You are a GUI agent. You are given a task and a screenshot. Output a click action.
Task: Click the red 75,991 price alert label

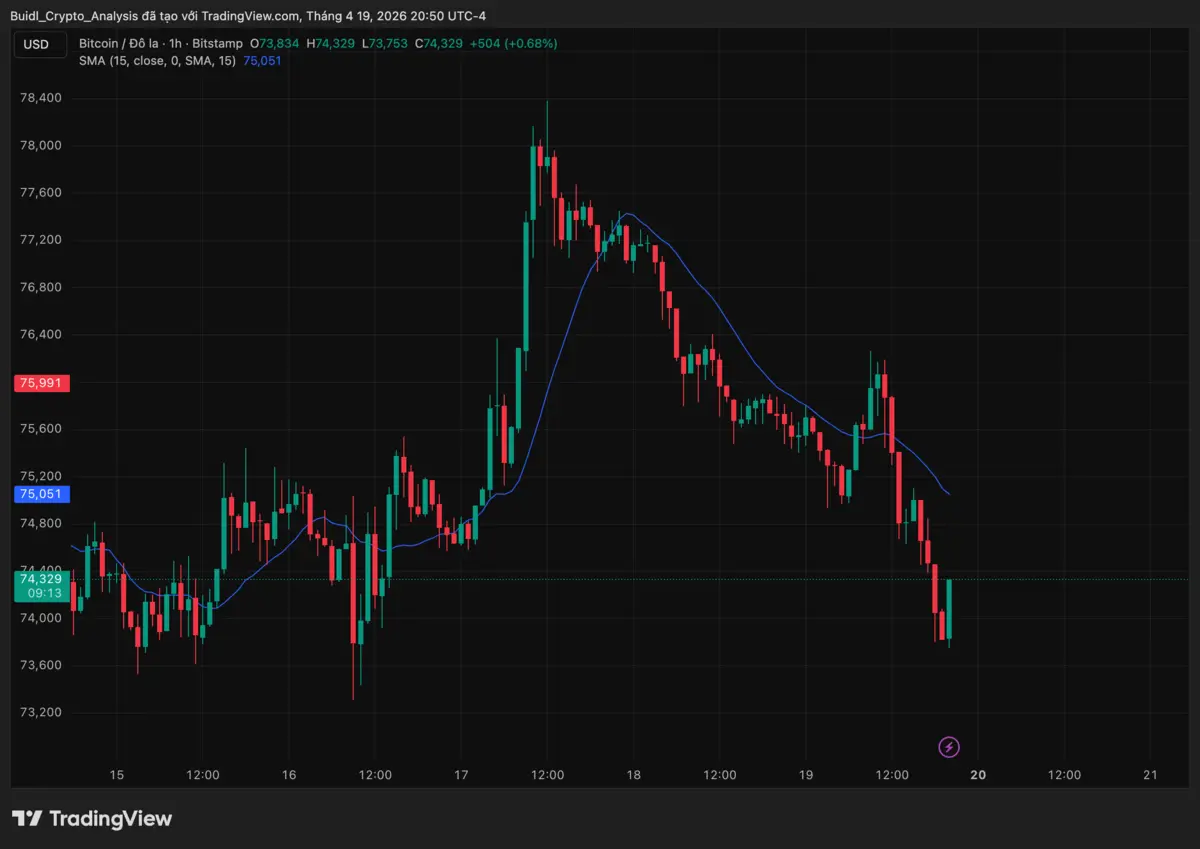41,383
